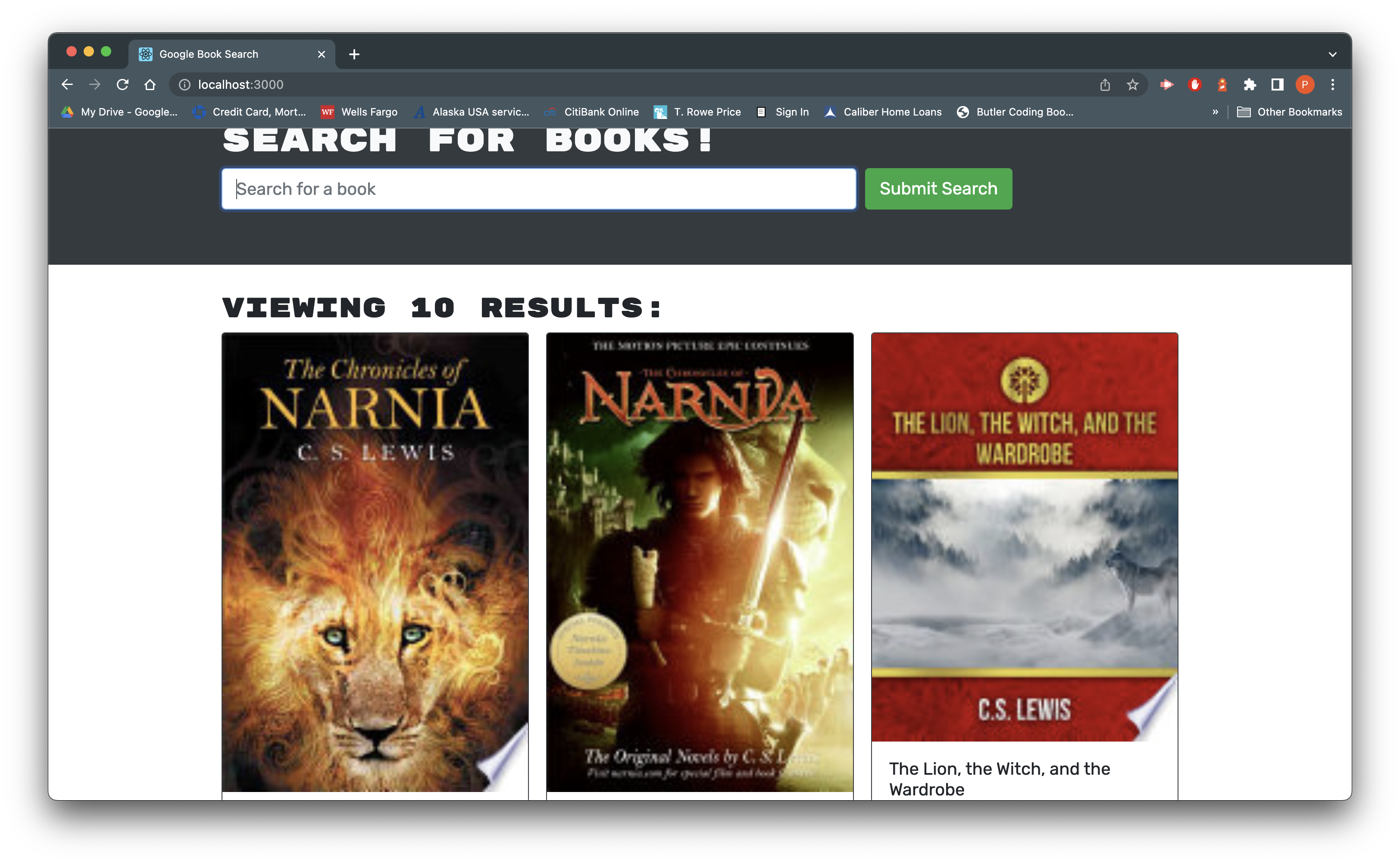Show hidden bookmarks with double chevron

coord(1215,112)
